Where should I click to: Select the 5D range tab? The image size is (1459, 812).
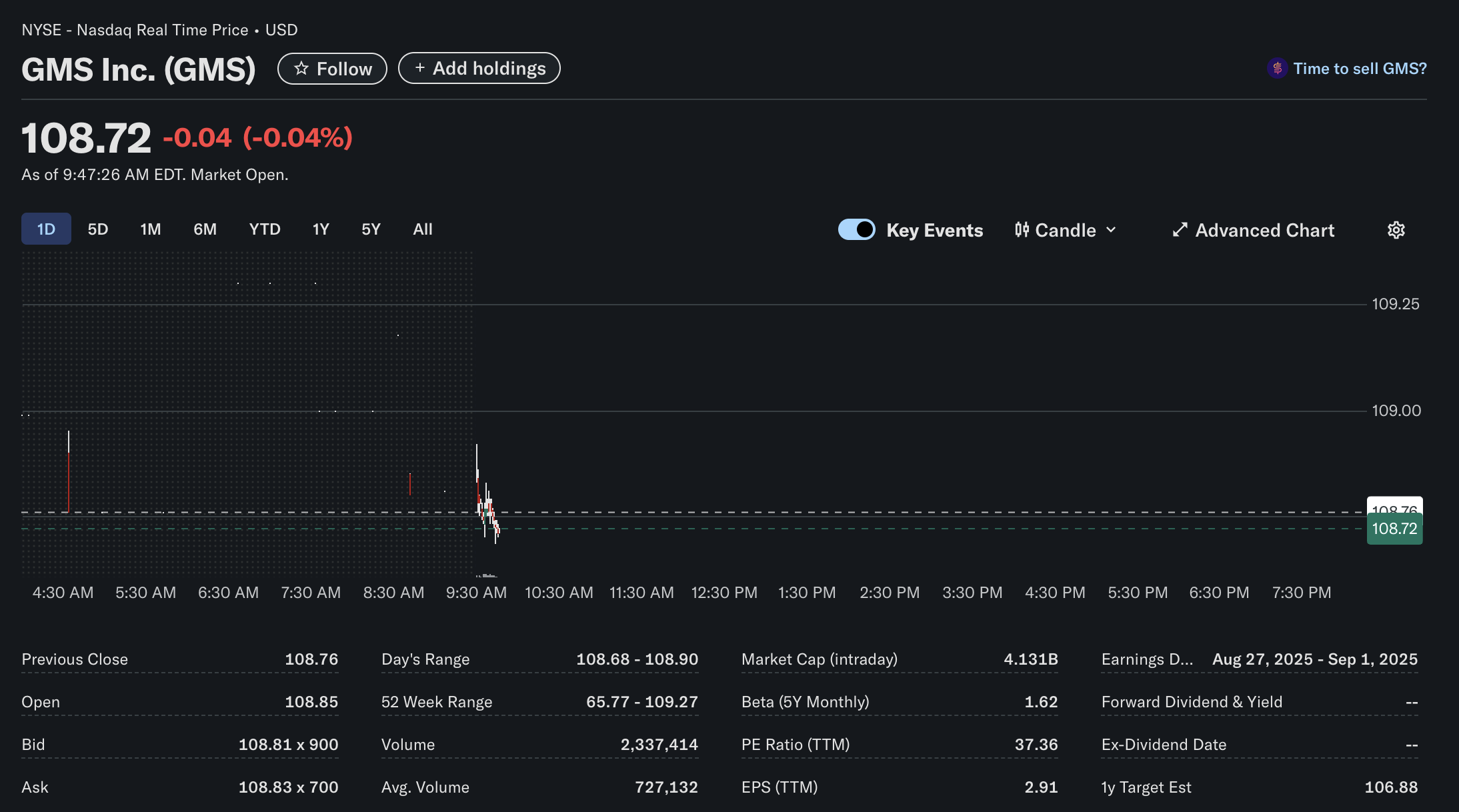pos(98,229)
